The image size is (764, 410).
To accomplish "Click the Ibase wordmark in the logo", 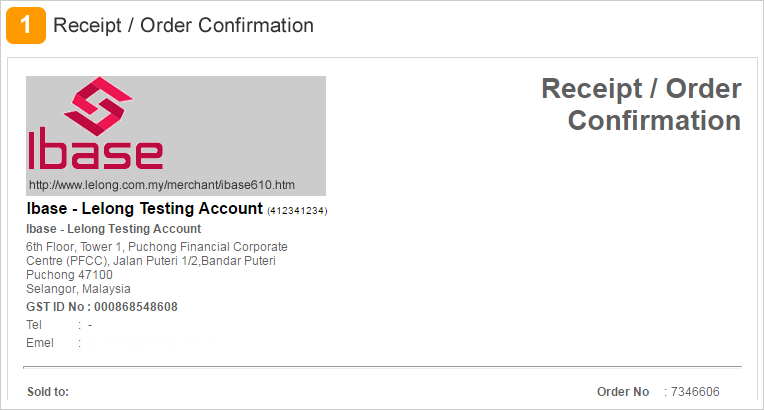I will [x=96, y=149].
